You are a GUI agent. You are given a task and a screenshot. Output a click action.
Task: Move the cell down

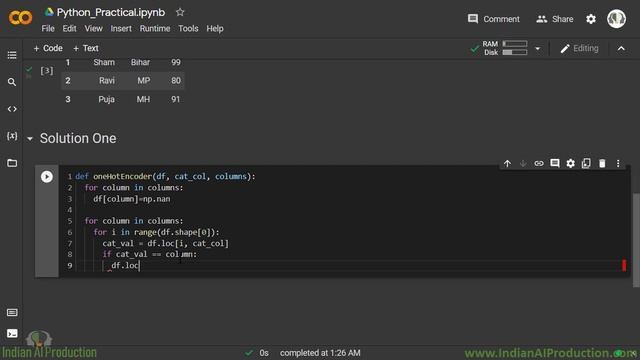523,164
